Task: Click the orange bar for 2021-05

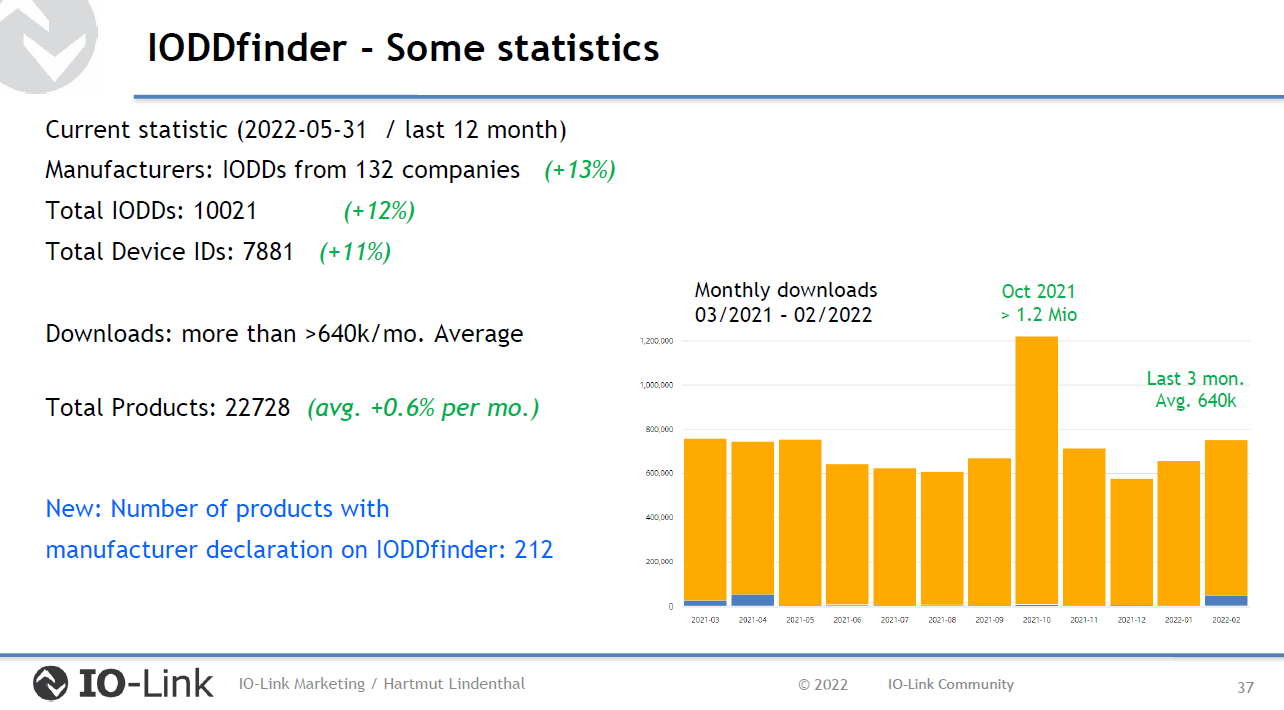Action: click(x=800, y=523)
